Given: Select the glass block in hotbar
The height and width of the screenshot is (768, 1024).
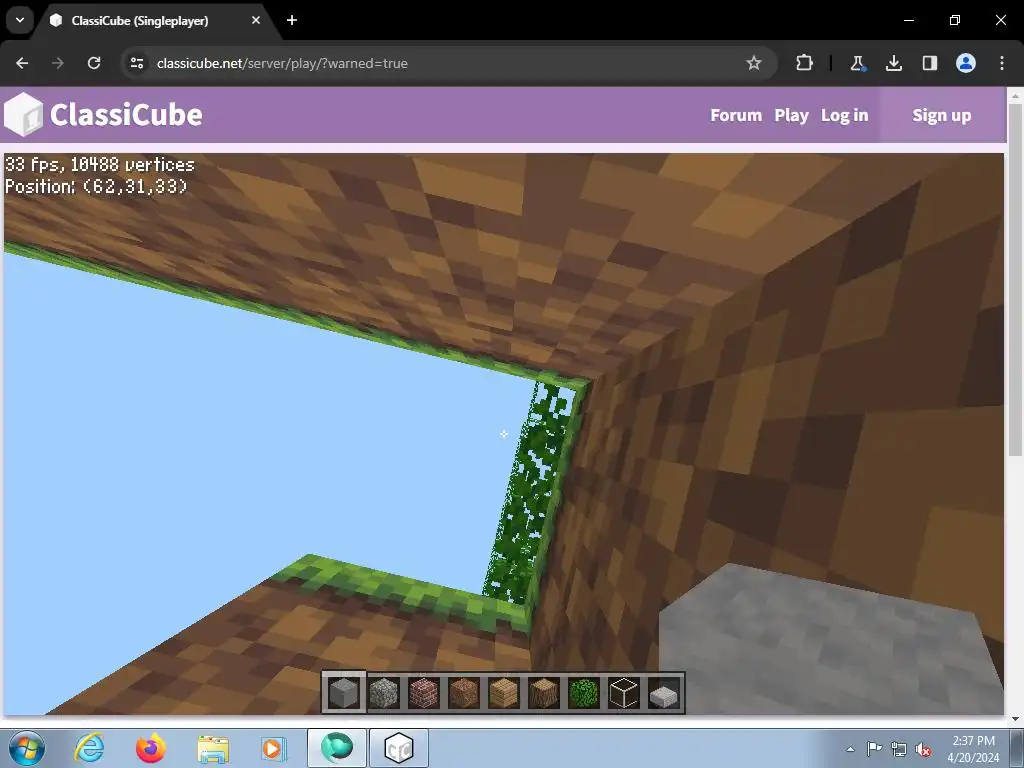Looking at the screenshot, I should click(624, 693).
